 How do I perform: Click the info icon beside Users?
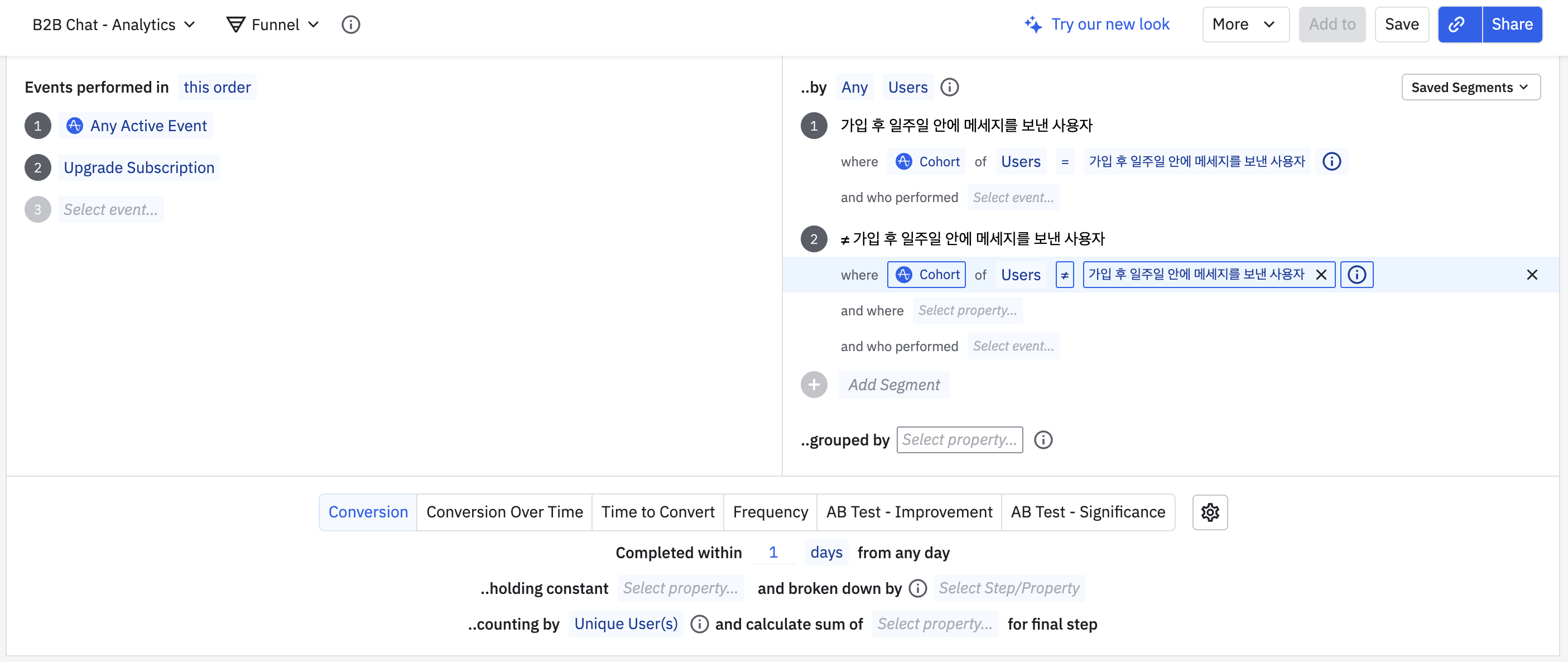[x=949, y=87]
